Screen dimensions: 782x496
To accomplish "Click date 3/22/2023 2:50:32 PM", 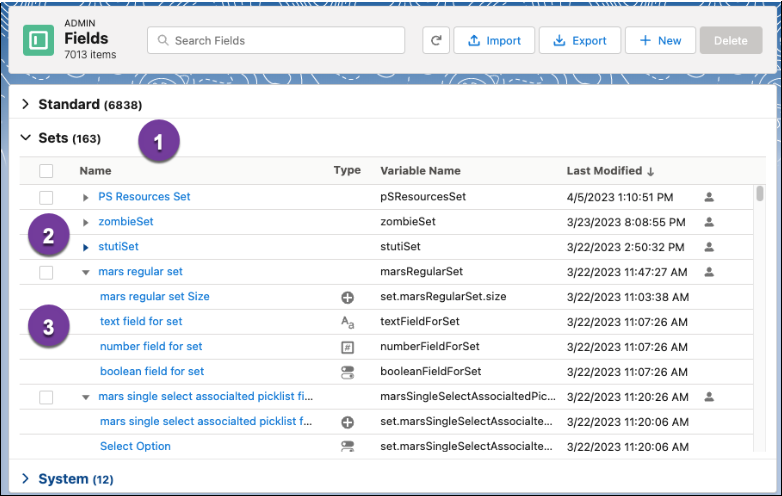I will pyautogui.click(x=625, y=247).
